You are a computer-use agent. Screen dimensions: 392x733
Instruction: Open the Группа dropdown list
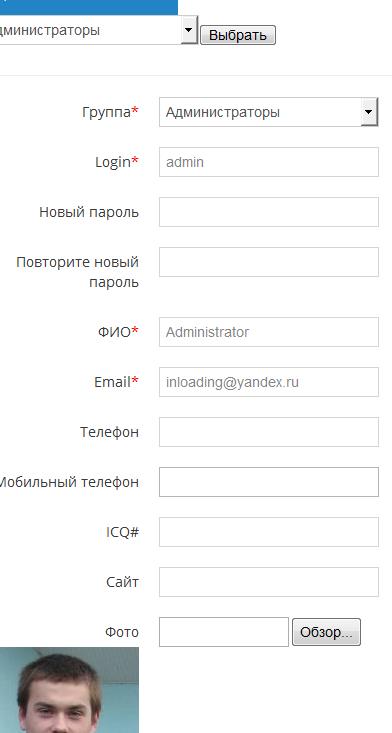tap(269, 112)
